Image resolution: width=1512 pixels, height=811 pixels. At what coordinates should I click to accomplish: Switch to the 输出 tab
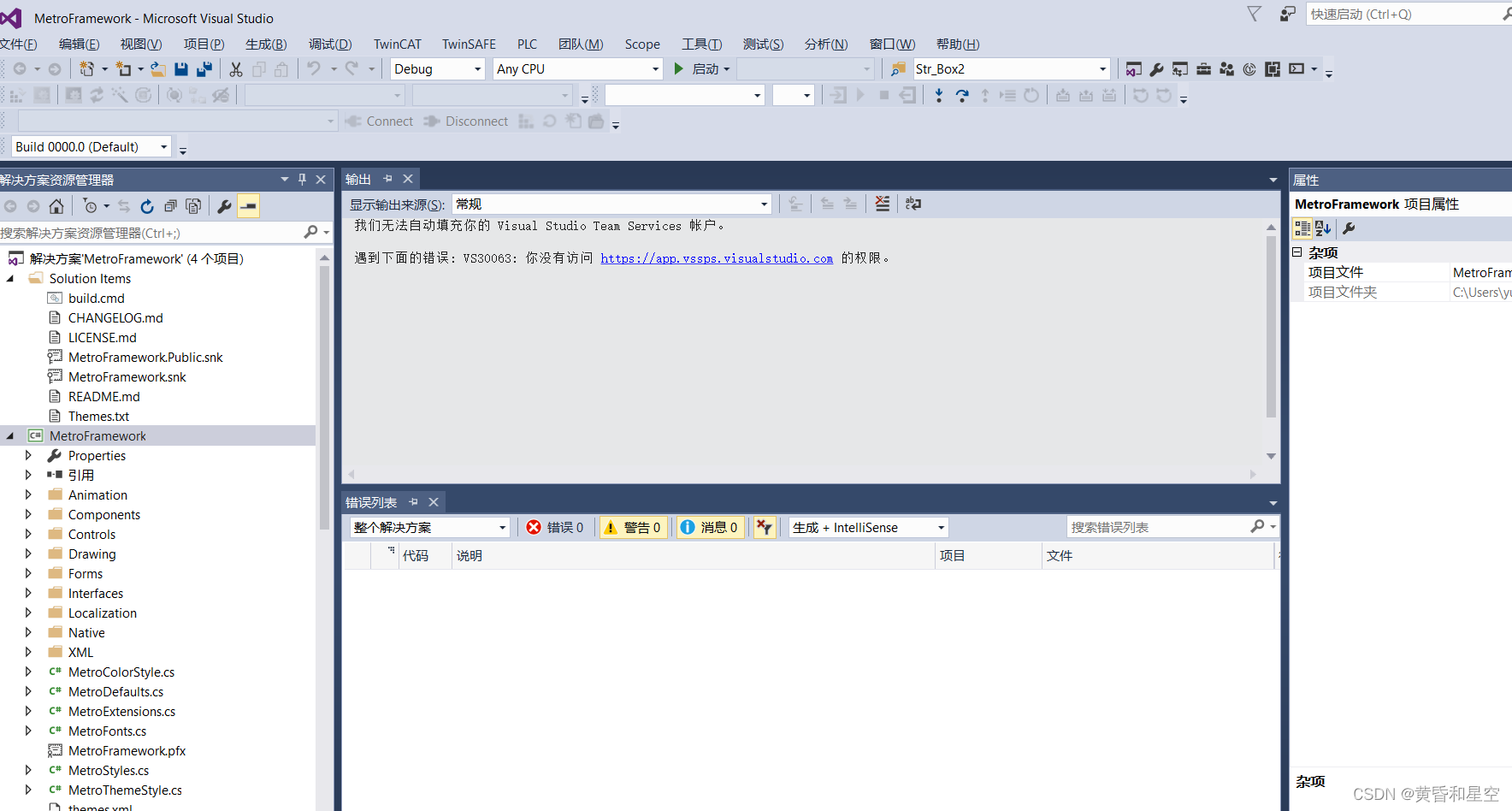click(x=358, y=179)
